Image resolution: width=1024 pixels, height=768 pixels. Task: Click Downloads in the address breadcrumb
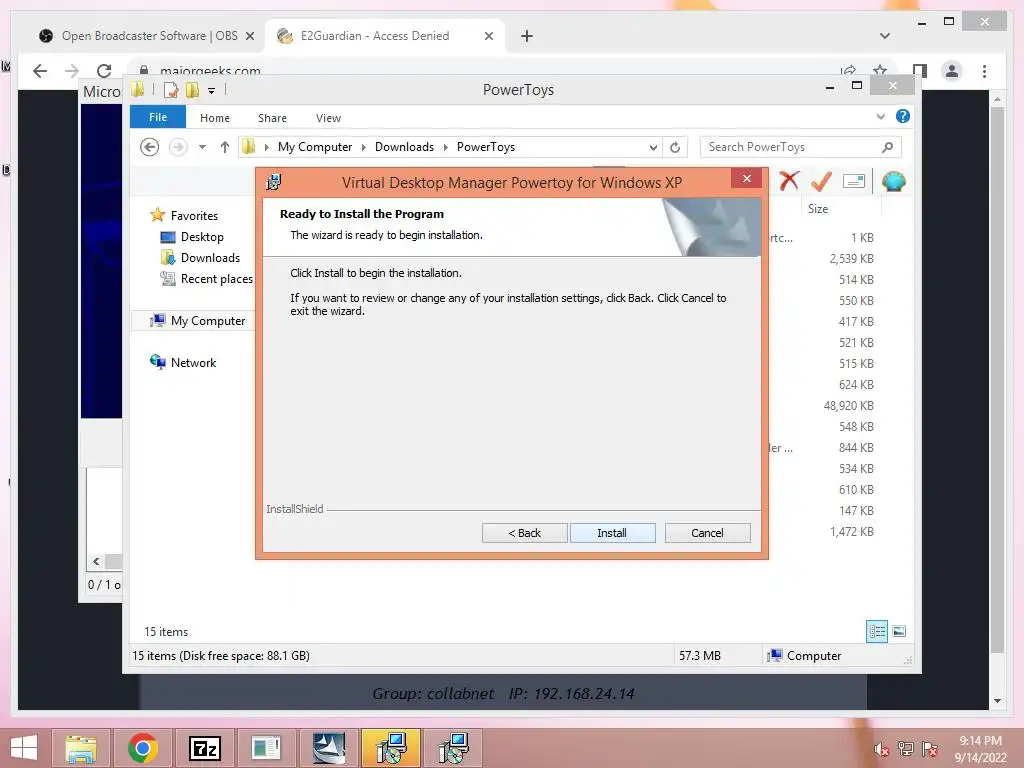tap(404, 147)
